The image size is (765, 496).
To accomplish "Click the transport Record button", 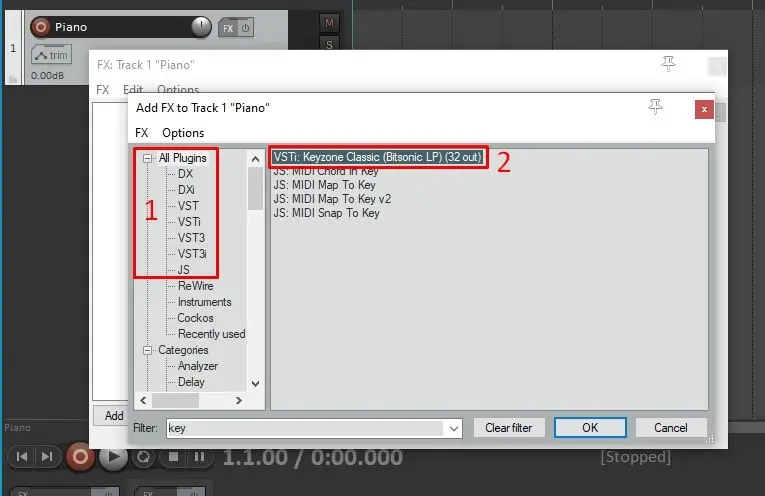I will (x=80, y=457).
